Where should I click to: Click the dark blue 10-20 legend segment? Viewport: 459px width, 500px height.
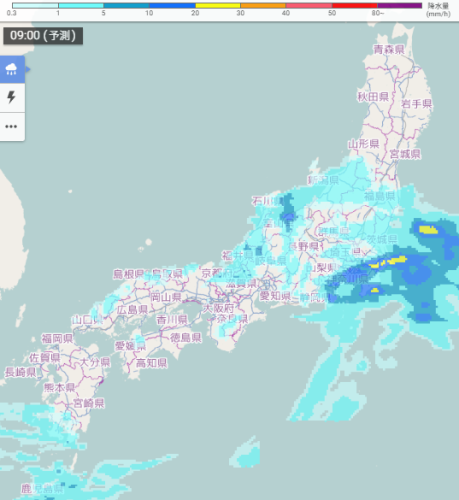(x=172, y=6)
